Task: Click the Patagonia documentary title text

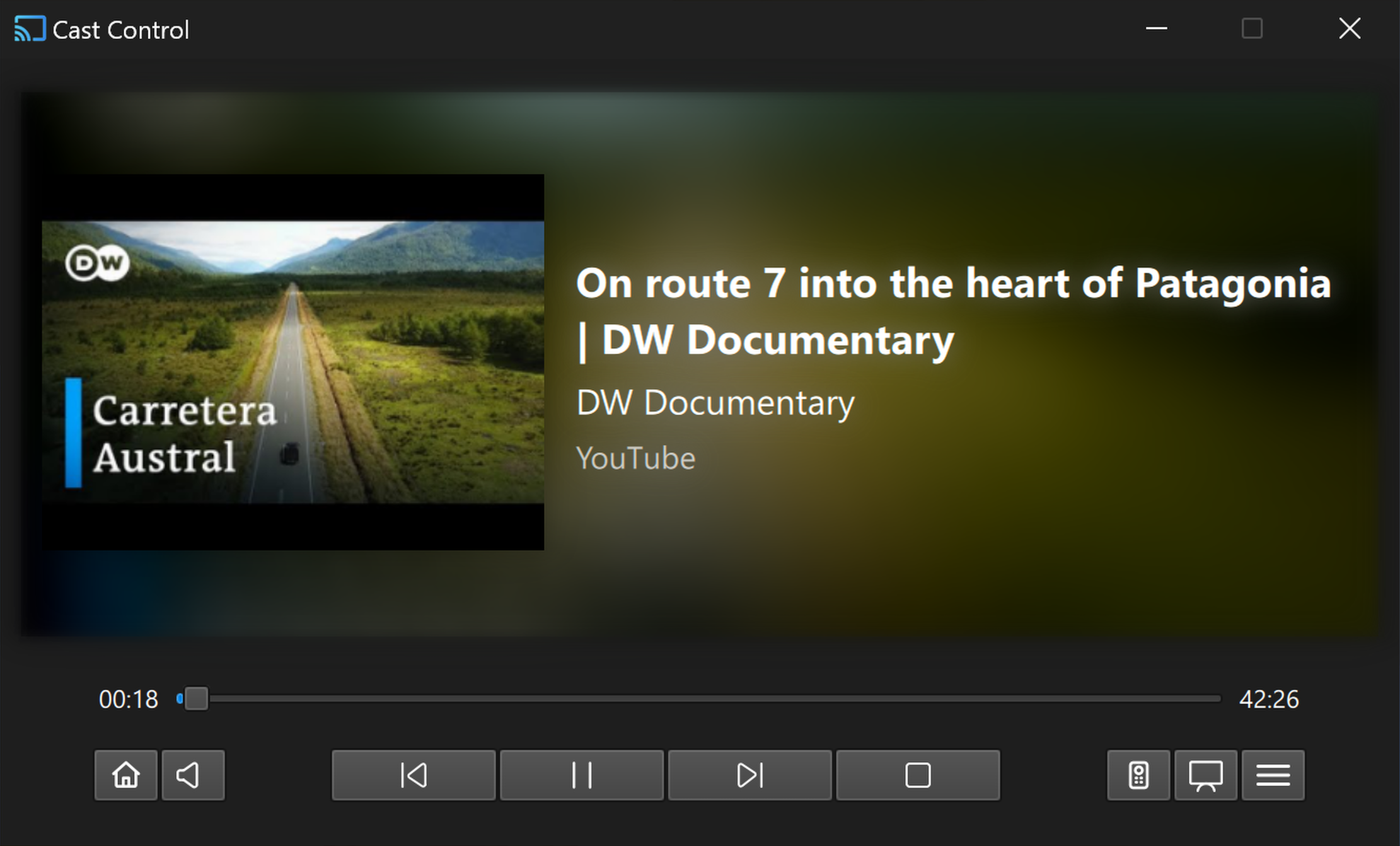Action: click(x=953, y=311)
